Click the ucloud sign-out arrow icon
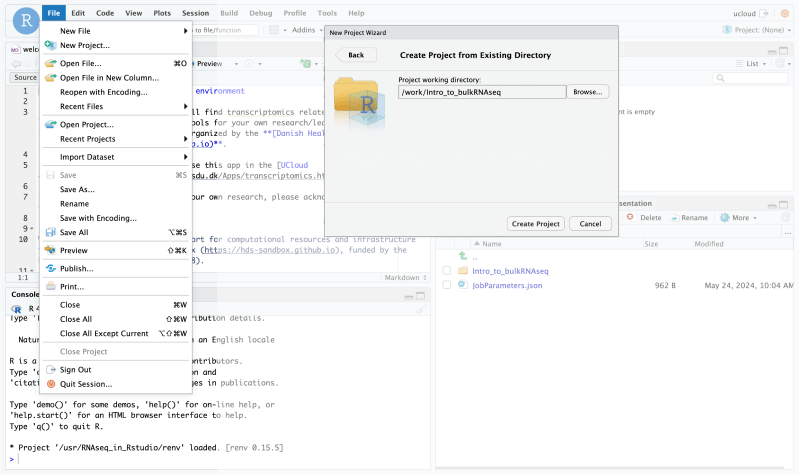This screenshot has width=799, height=475. pyautogui.click(x=763, y=13)
